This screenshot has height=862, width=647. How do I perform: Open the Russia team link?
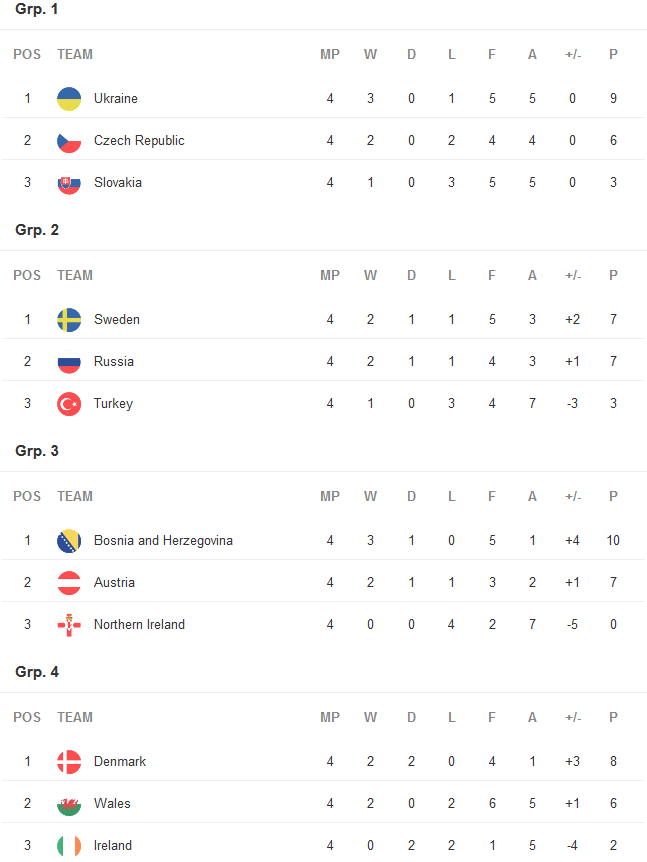114,362
